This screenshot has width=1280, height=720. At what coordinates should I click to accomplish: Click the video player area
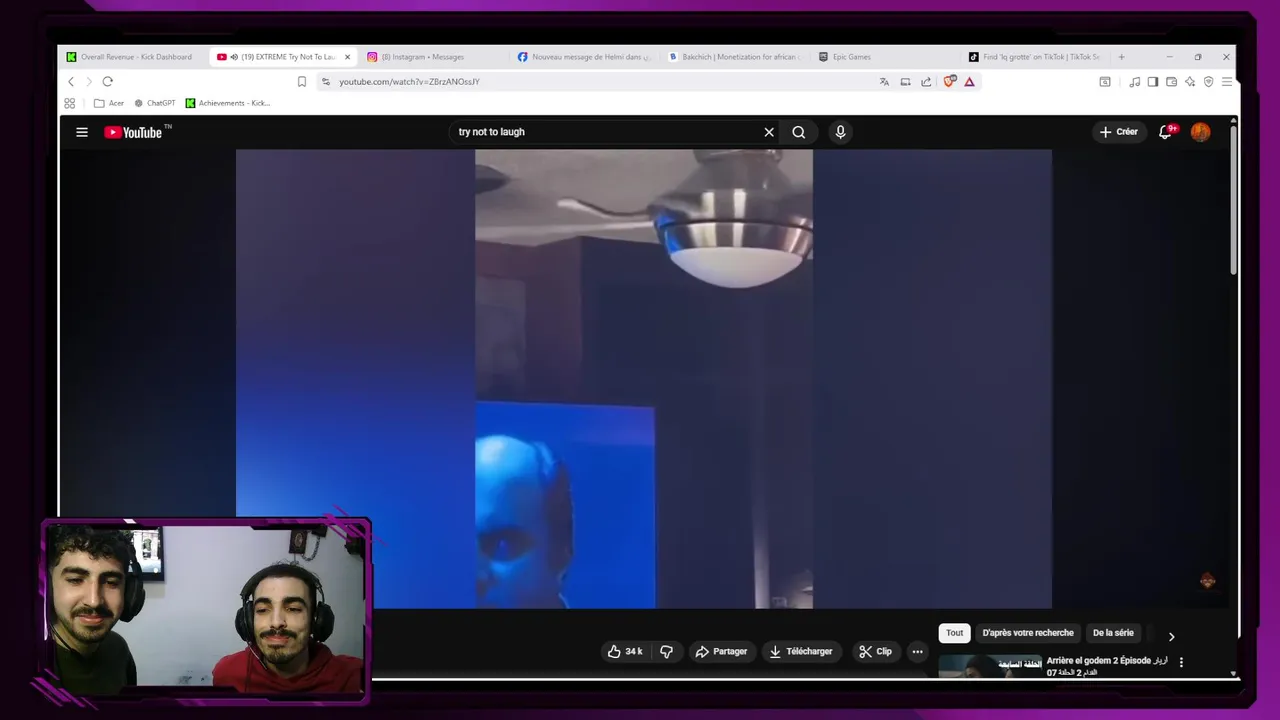(x=643, y=378)
